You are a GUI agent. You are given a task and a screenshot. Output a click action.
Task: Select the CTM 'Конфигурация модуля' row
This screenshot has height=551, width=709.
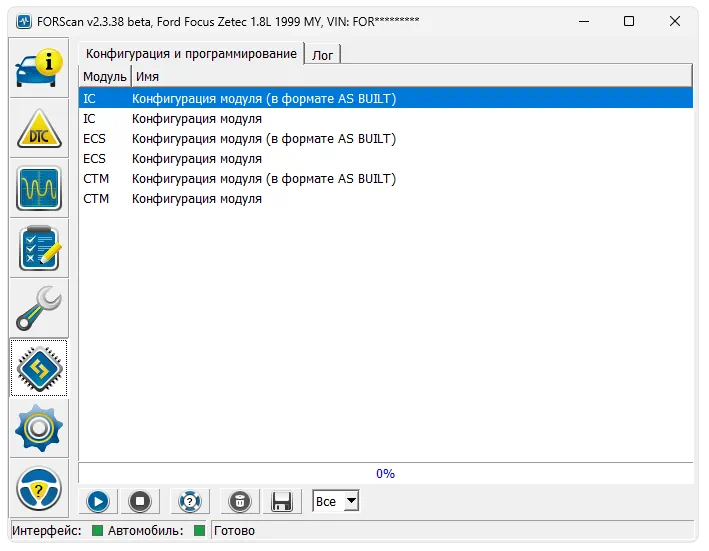[386, 198]
